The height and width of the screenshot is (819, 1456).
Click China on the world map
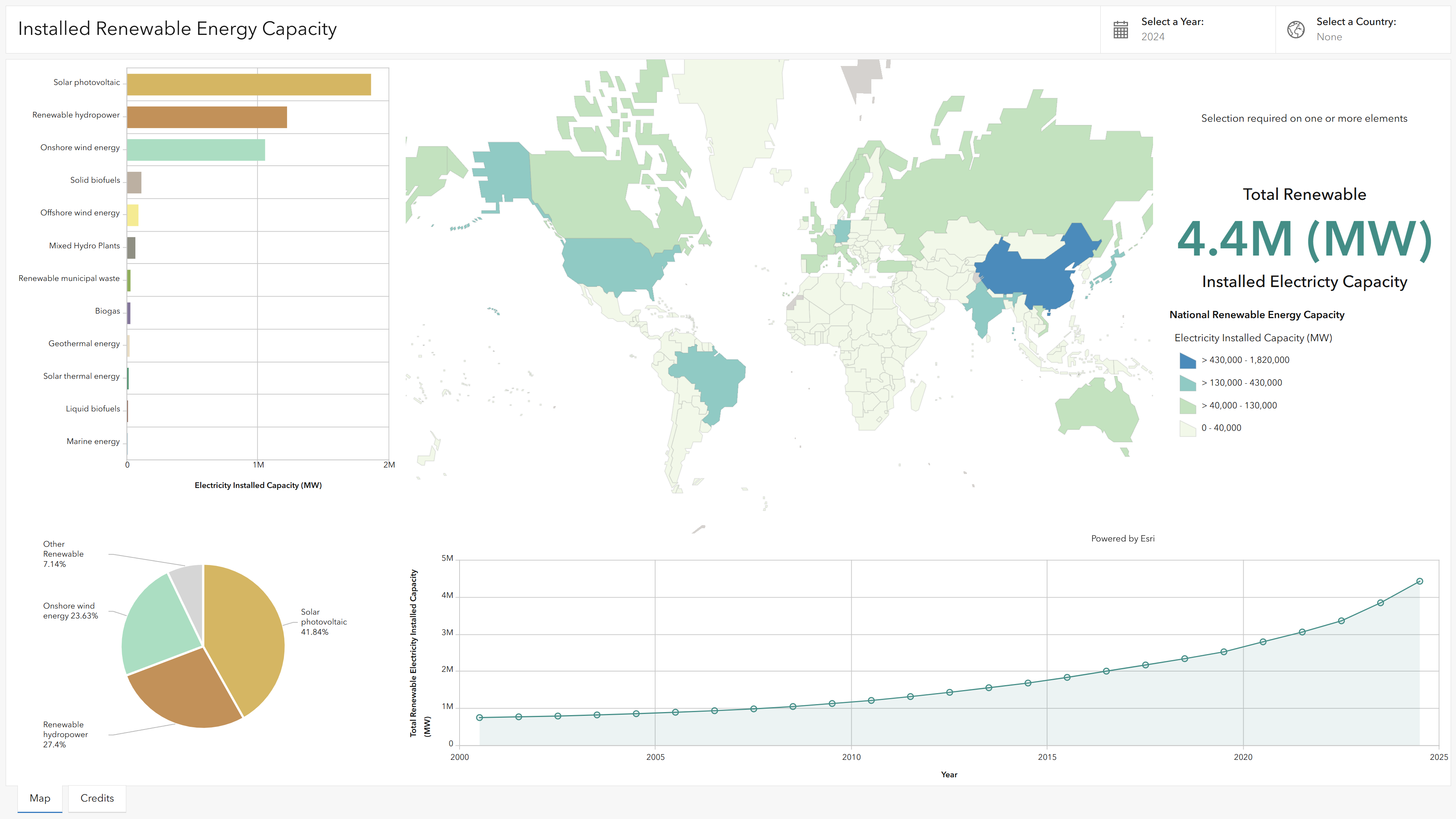tap(1034, 277)
